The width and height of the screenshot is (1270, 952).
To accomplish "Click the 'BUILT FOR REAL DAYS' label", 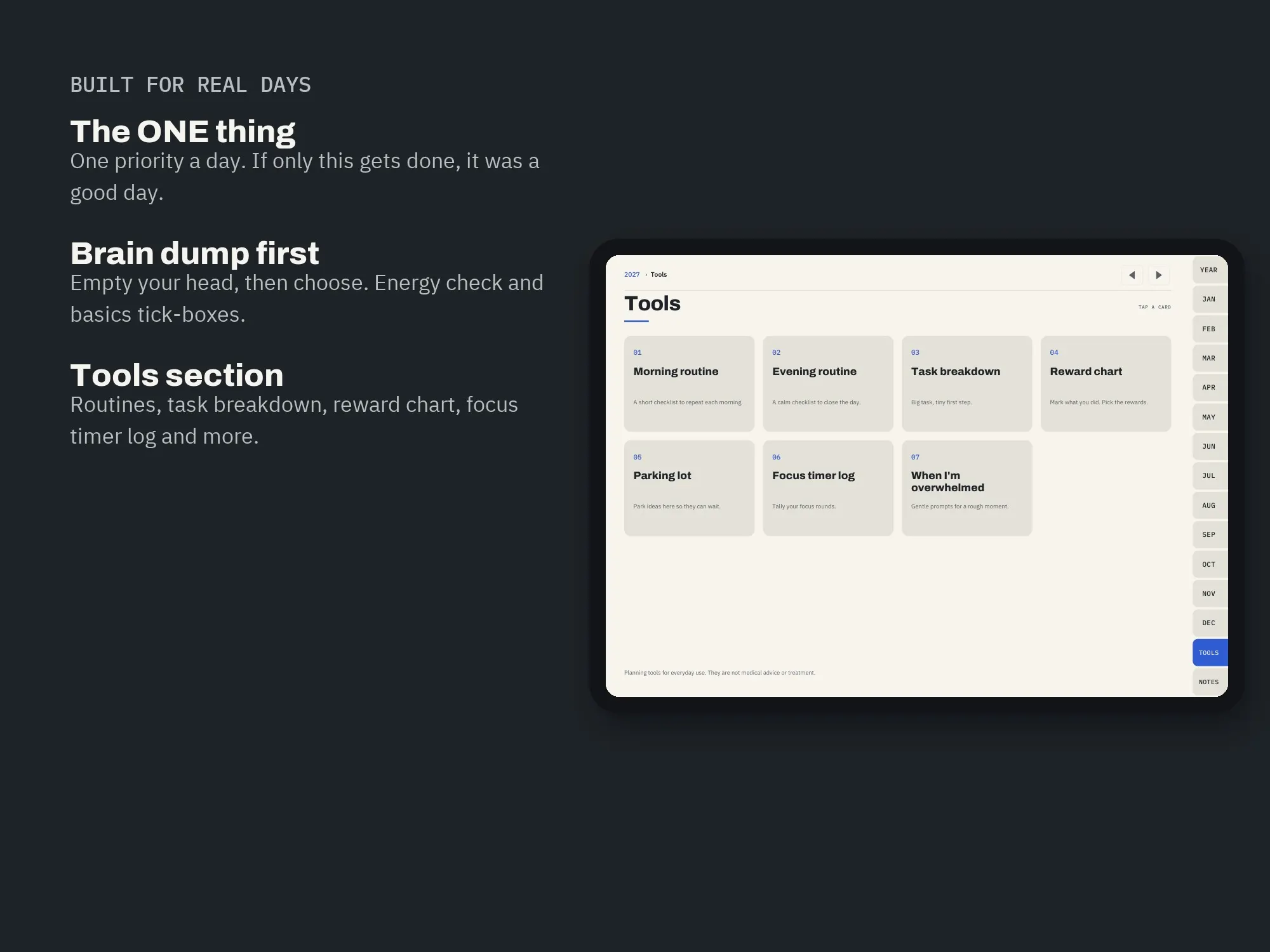I will (190, 85).
